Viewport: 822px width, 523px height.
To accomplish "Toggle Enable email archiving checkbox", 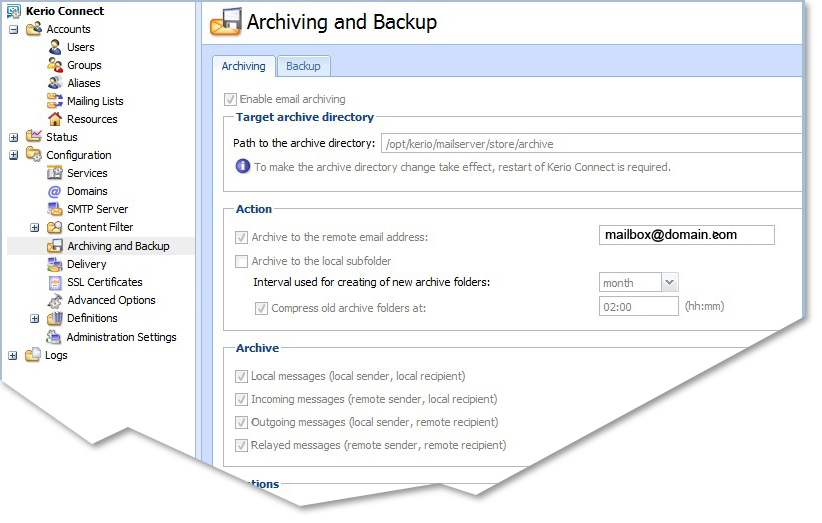I will coord(230,99).
